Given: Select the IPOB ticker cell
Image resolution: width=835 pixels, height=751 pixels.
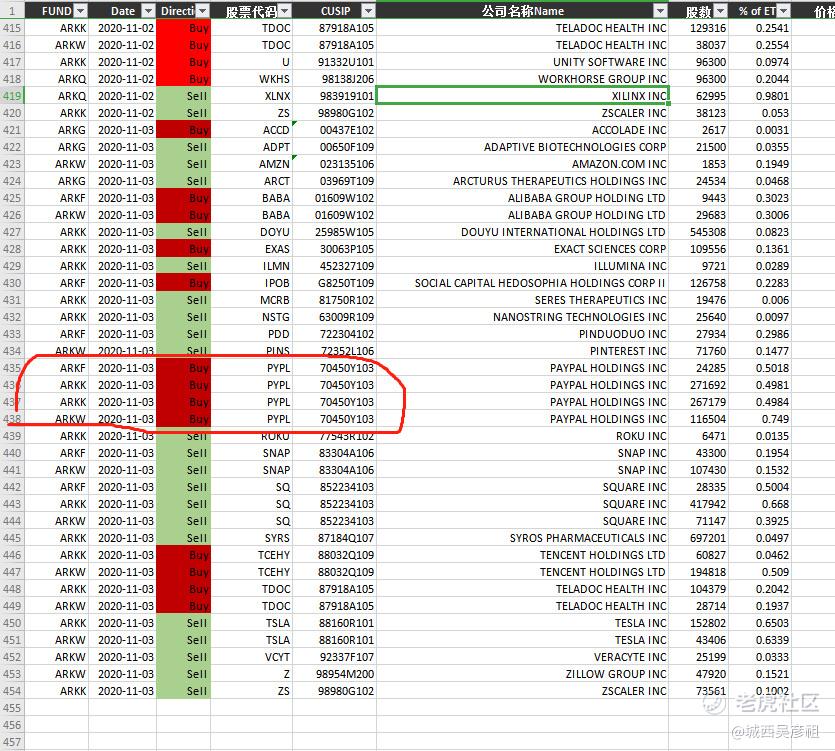Looking at the screenshot, I should (251, 283).
